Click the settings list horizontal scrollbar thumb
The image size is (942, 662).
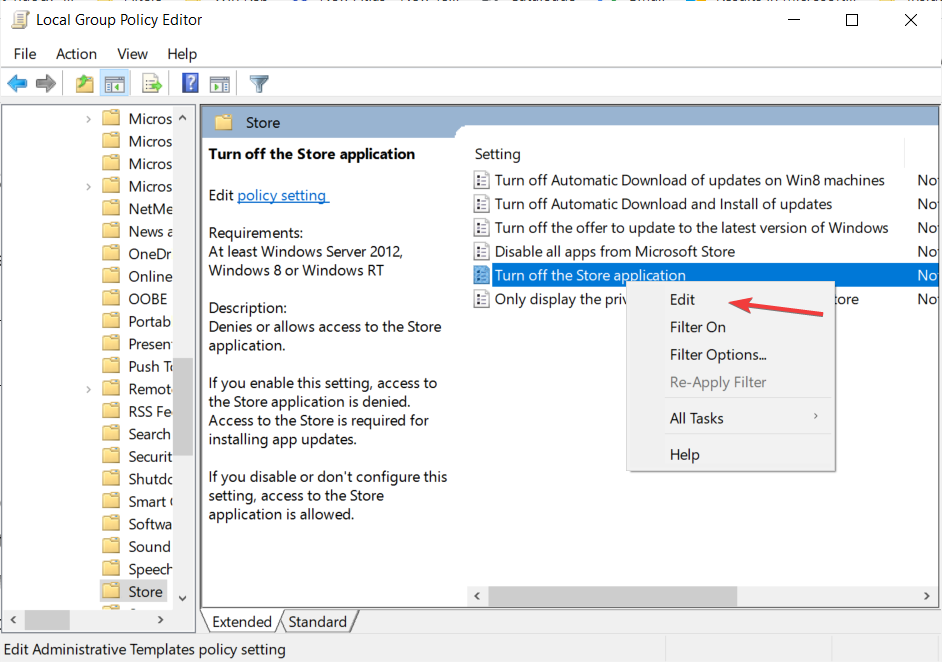coord(613,596)
